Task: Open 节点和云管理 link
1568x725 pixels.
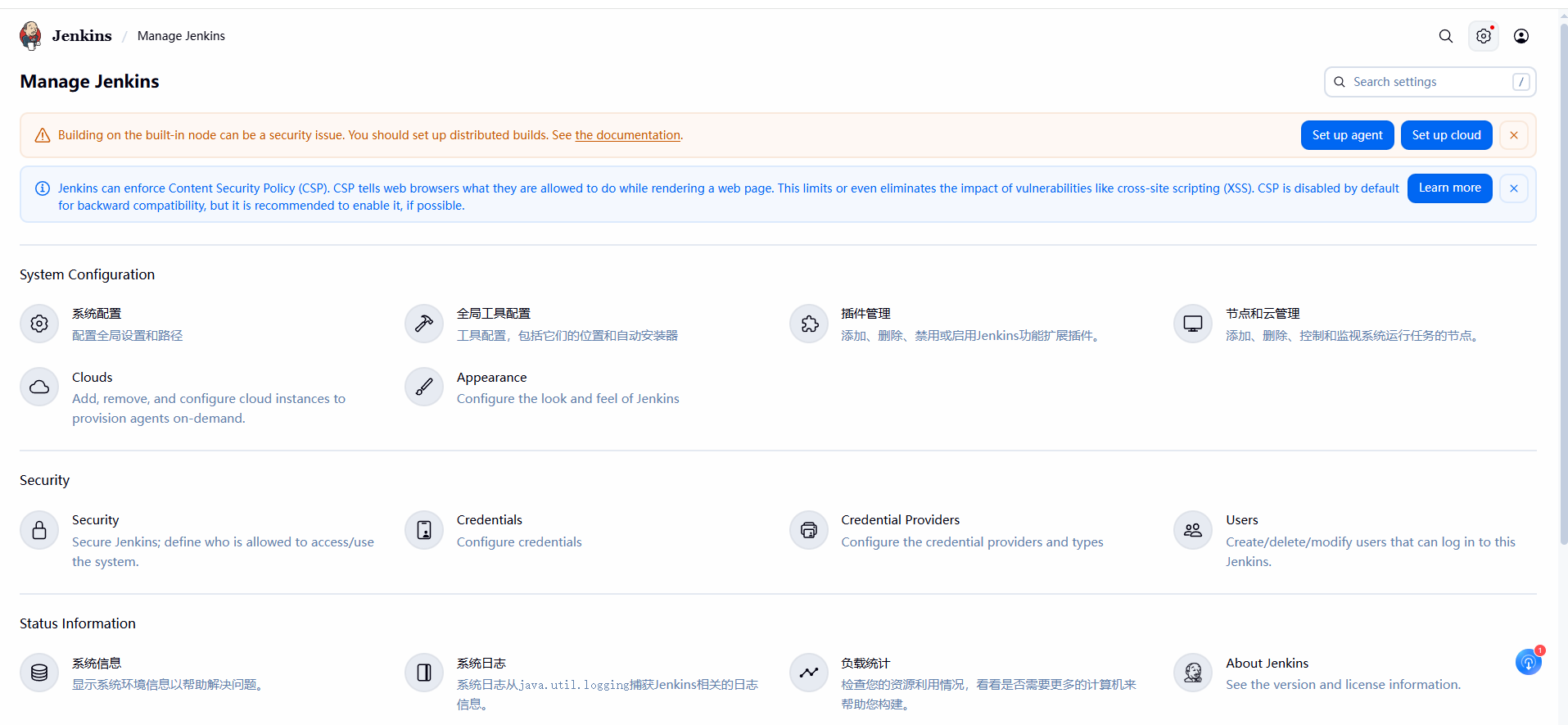Action: pyautogui.click(x=1263, y=314)
